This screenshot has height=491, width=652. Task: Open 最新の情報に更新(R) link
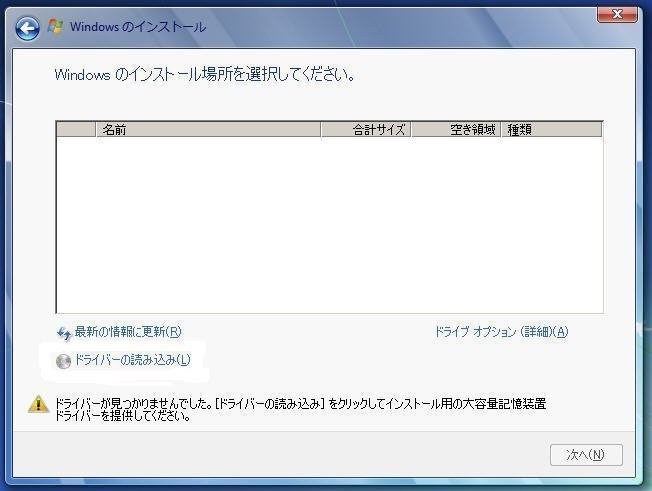[128, 332]
